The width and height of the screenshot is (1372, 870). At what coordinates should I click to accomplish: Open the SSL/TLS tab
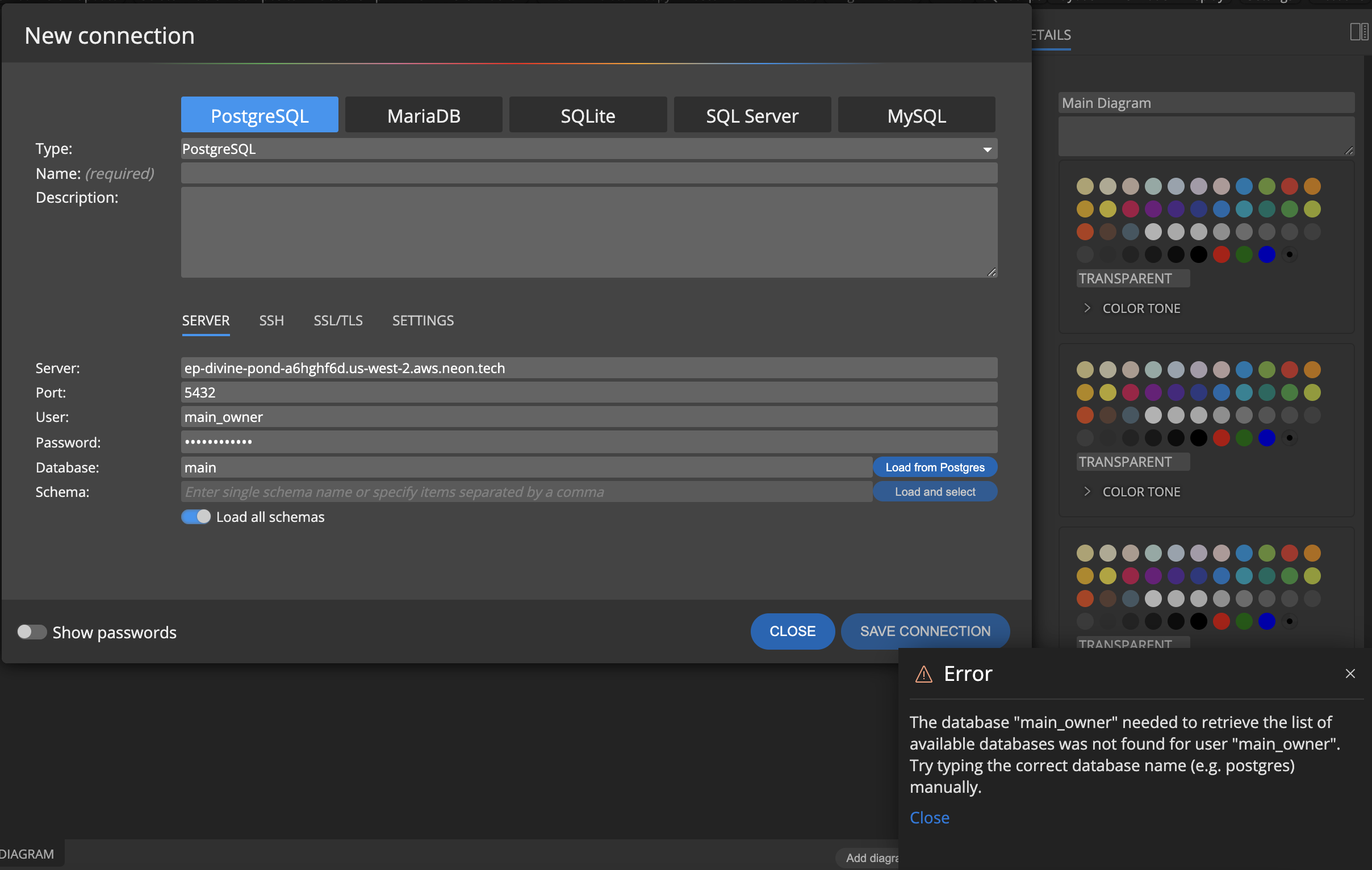click(x=338, y=320)
